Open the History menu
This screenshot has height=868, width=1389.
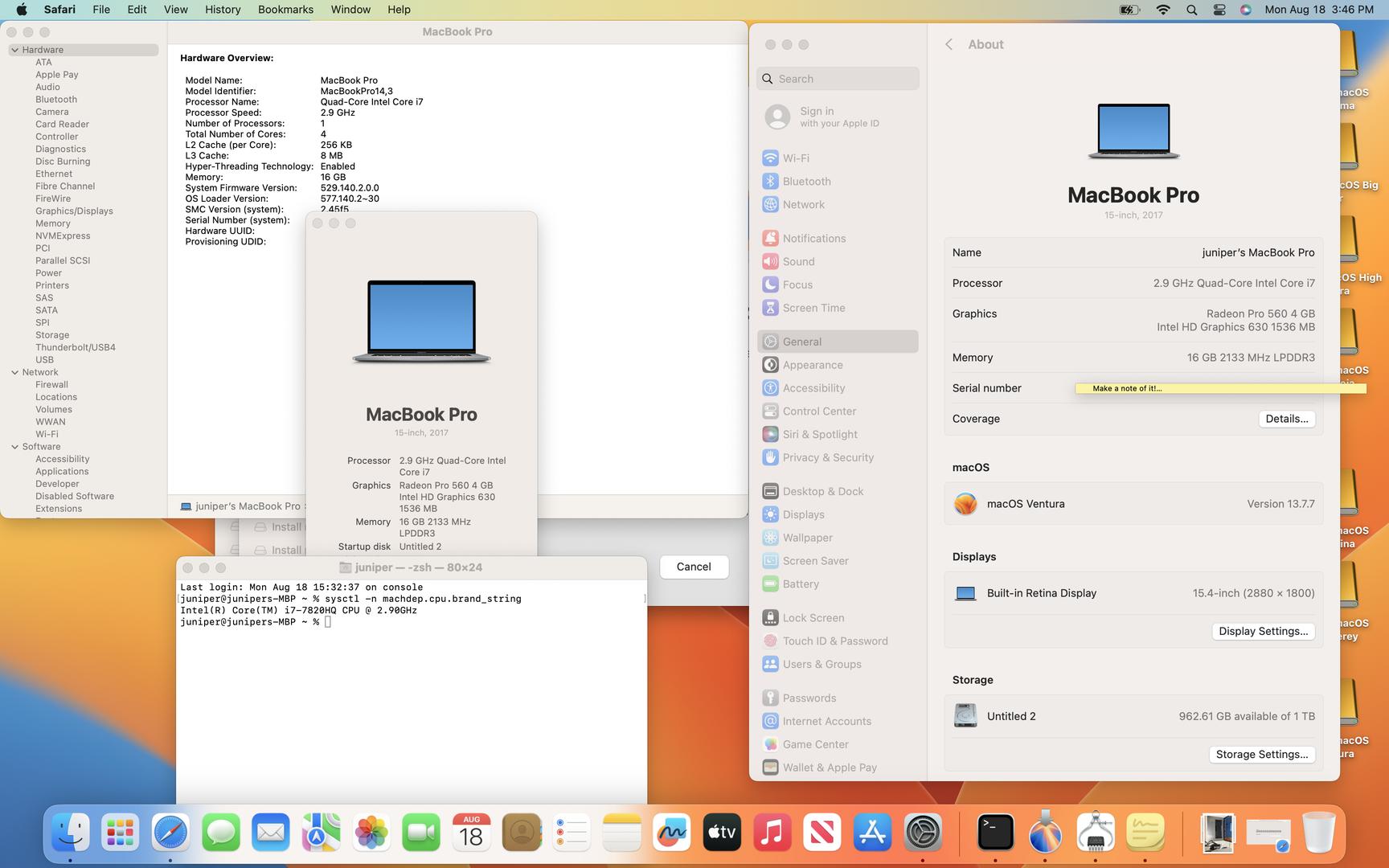point(223,10)
